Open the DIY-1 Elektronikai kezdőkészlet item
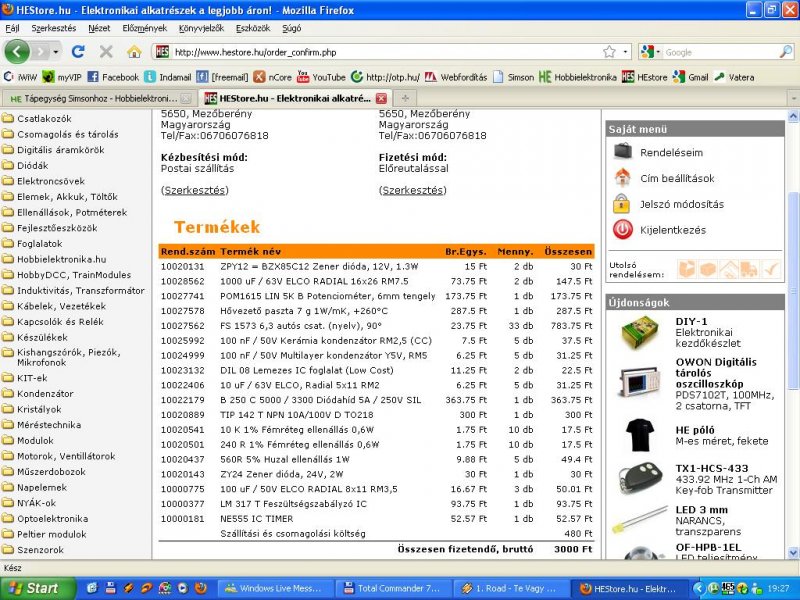The image size is (800, 600). point(708,332)
